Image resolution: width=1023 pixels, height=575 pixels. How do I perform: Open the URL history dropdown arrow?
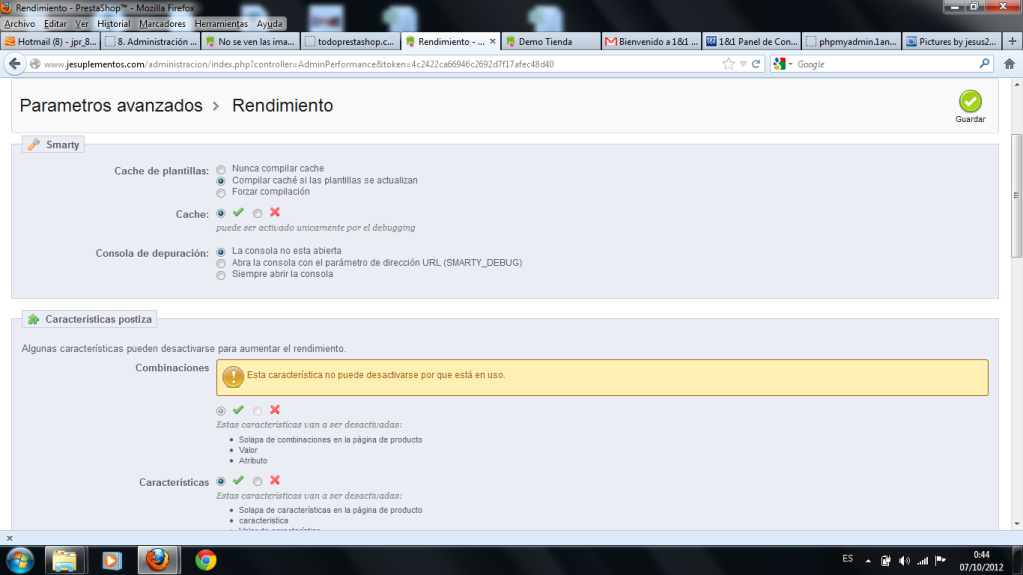pos(742,64)
